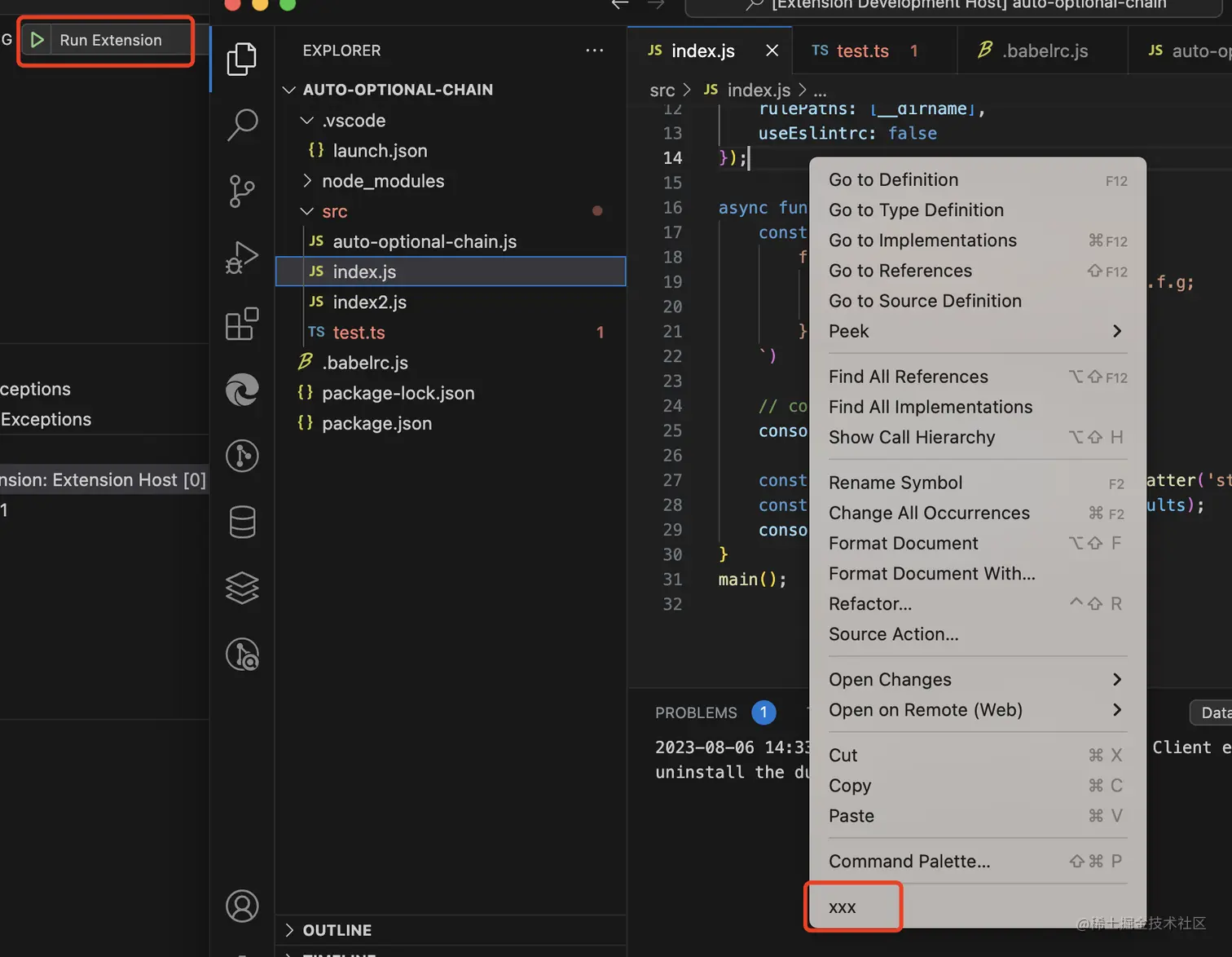Screen dimensions: 1232x957
Task: Choose Show Call Hierarchy
Action: pos(978,437)
